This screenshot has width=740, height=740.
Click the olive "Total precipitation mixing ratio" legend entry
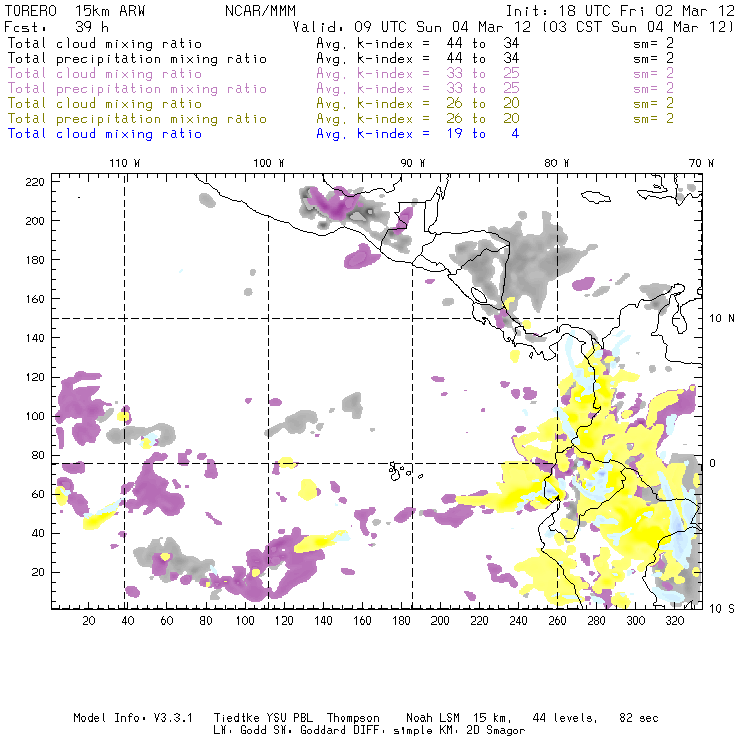click(137, 119)
